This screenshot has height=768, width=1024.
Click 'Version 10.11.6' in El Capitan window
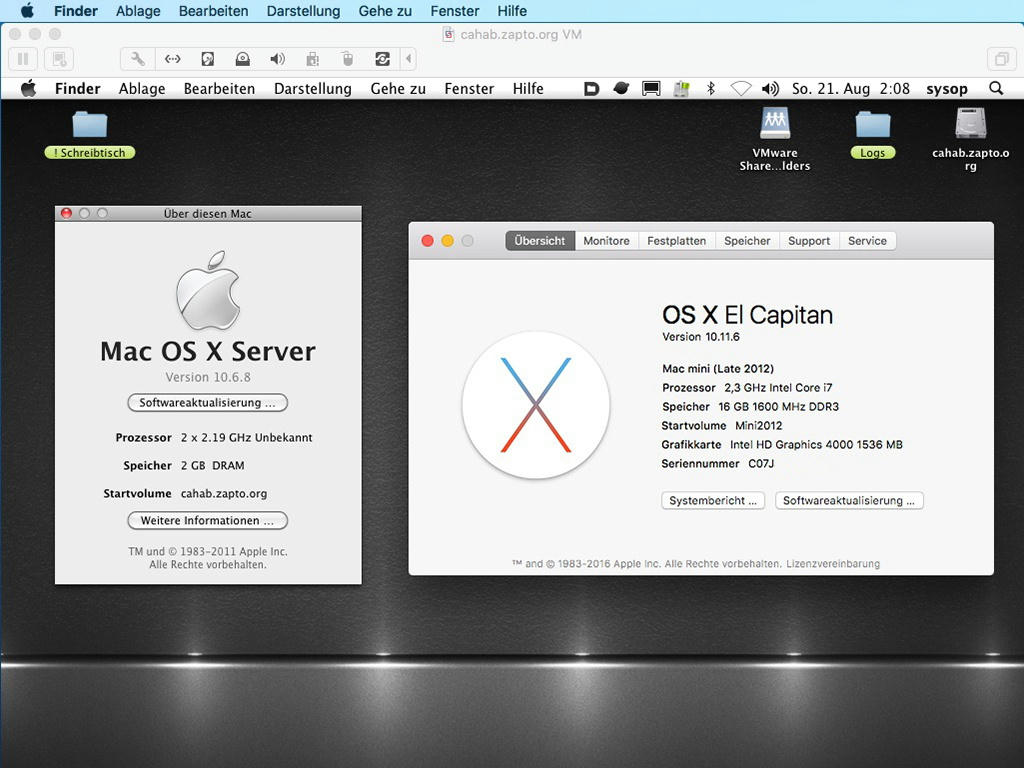click(x=701, y=337)
